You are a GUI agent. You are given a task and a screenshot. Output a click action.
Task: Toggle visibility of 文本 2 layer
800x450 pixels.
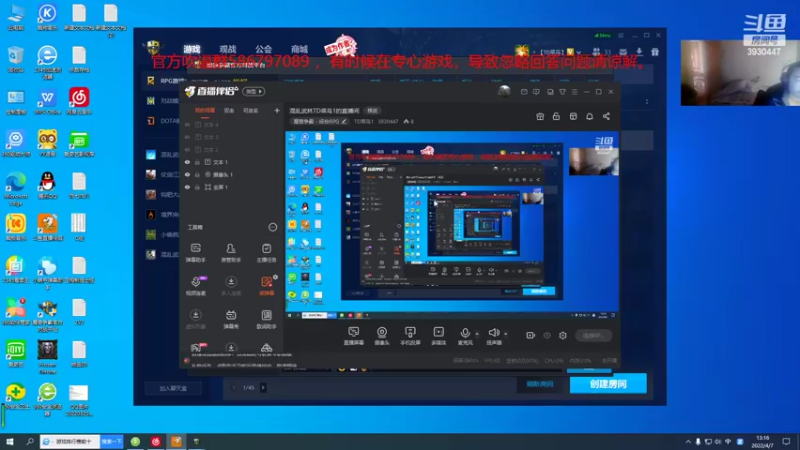tap(187, 149)
